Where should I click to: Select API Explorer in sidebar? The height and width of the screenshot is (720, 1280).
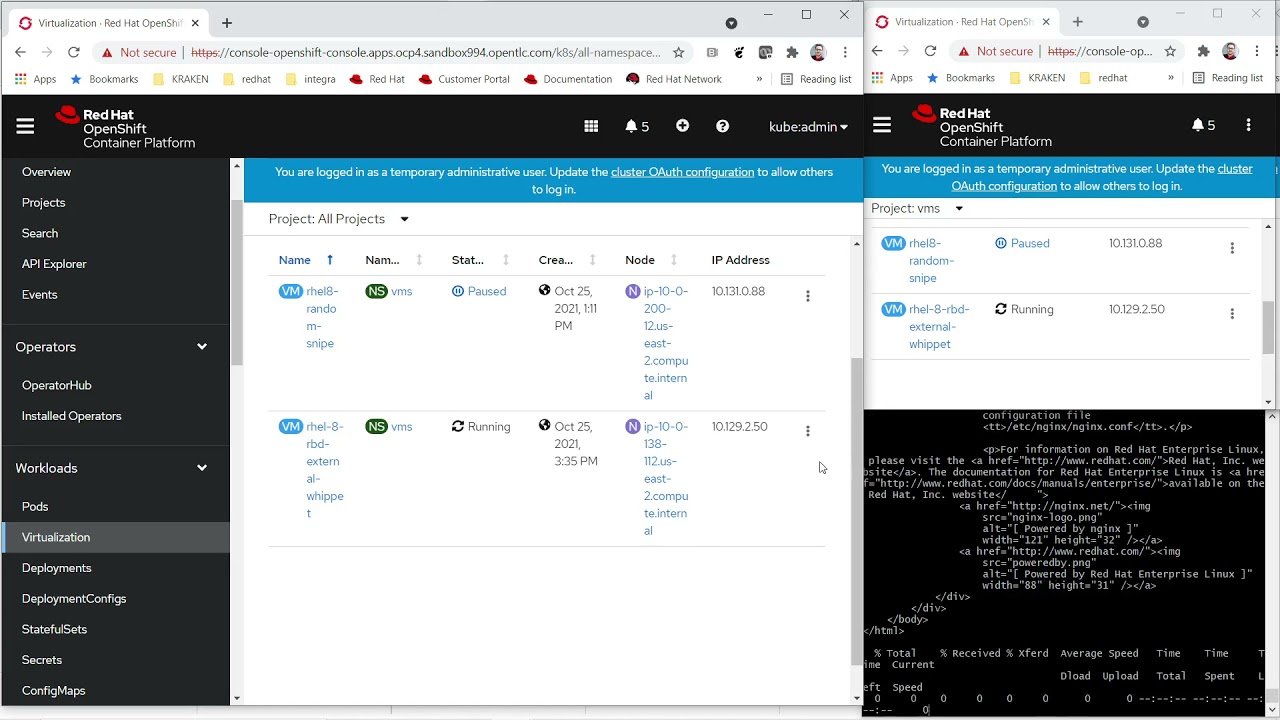coord(54,264)
